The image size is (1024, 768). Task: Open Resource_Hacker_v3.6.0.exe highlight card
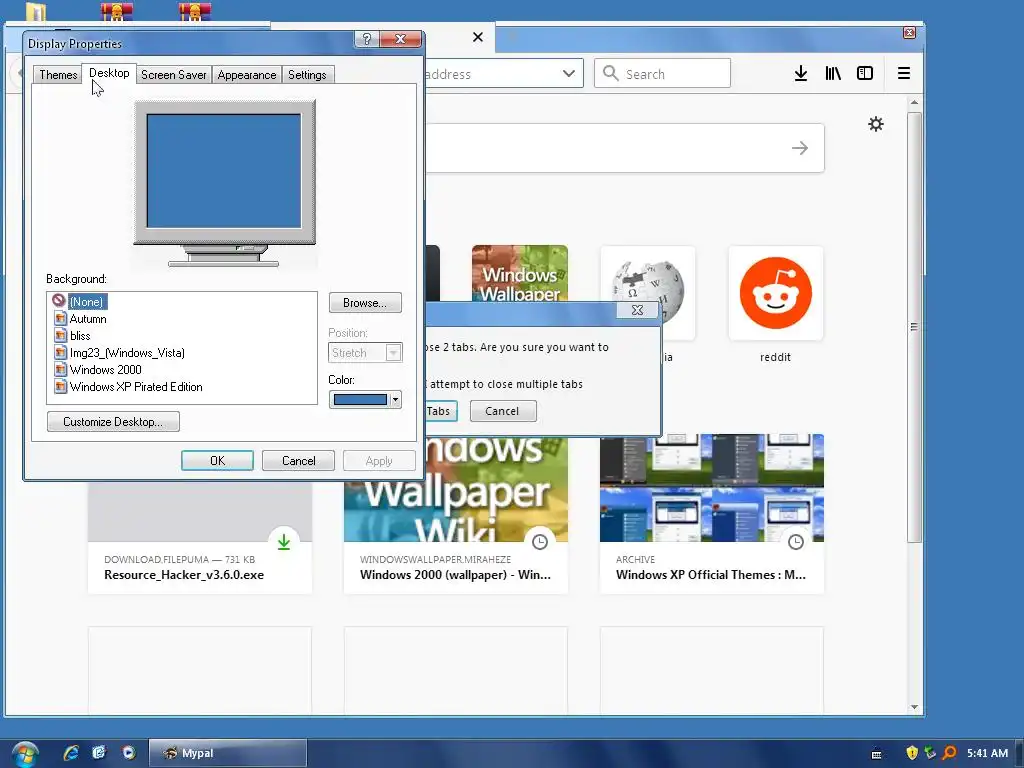point(200,539)
